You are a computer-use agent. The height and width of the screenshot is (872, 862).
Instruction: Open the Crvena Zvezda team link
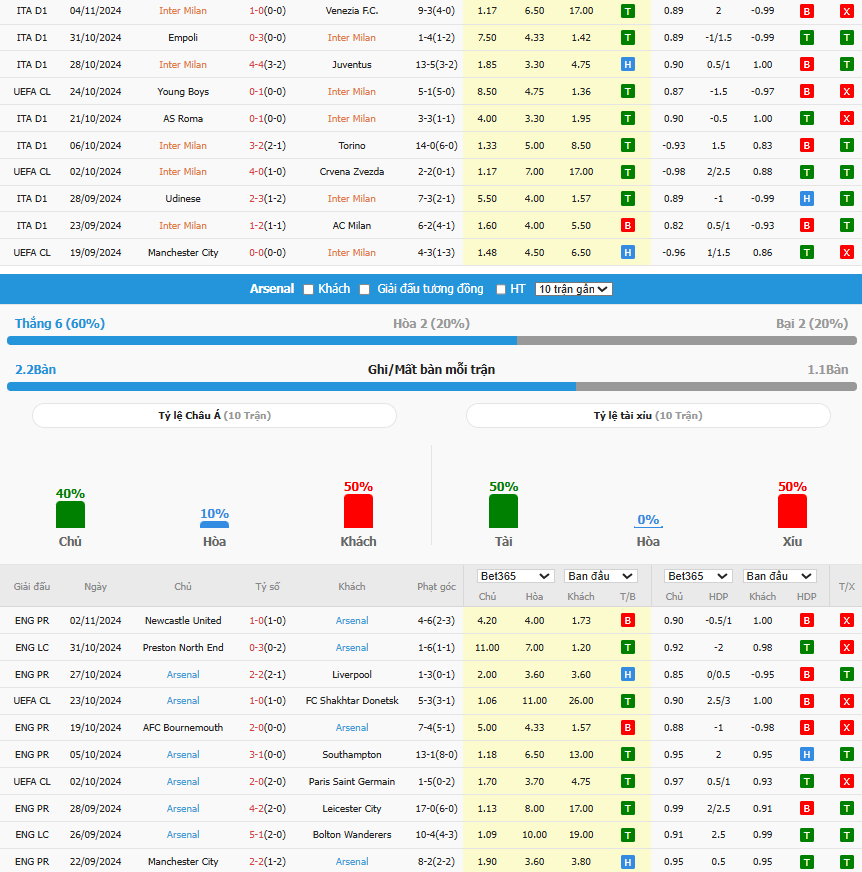pyautogui.click(x=351, y=172)
